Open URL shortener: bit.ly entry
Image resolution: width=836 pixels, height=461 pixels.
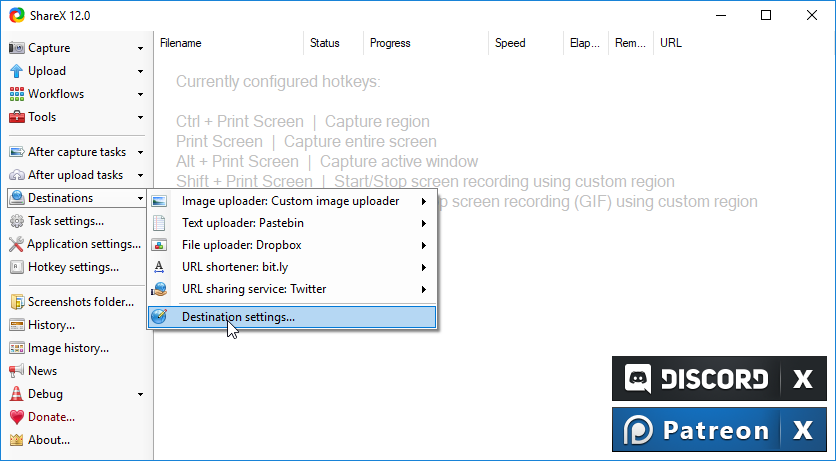pos(292,267)
